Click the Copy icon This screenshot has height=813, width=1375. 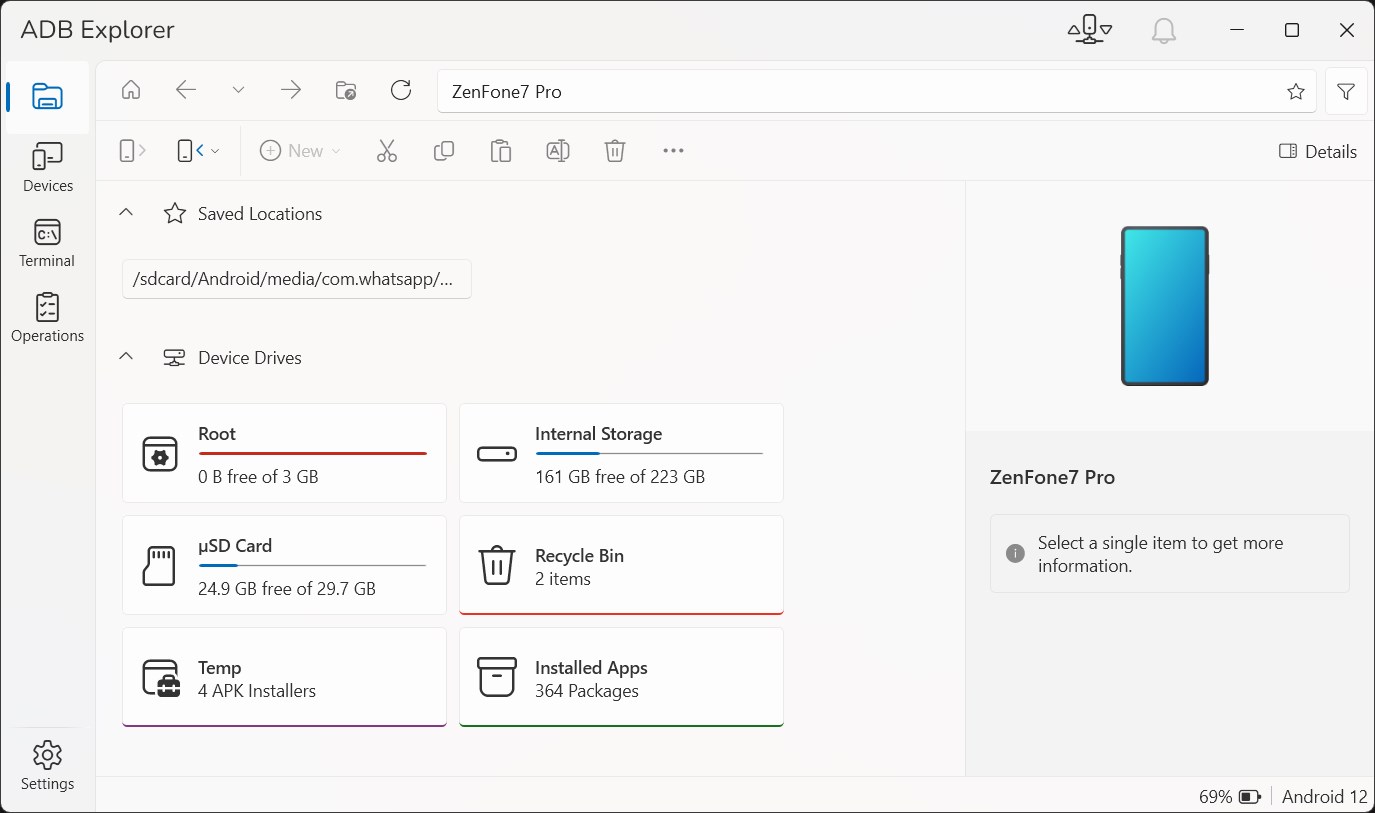444,151
